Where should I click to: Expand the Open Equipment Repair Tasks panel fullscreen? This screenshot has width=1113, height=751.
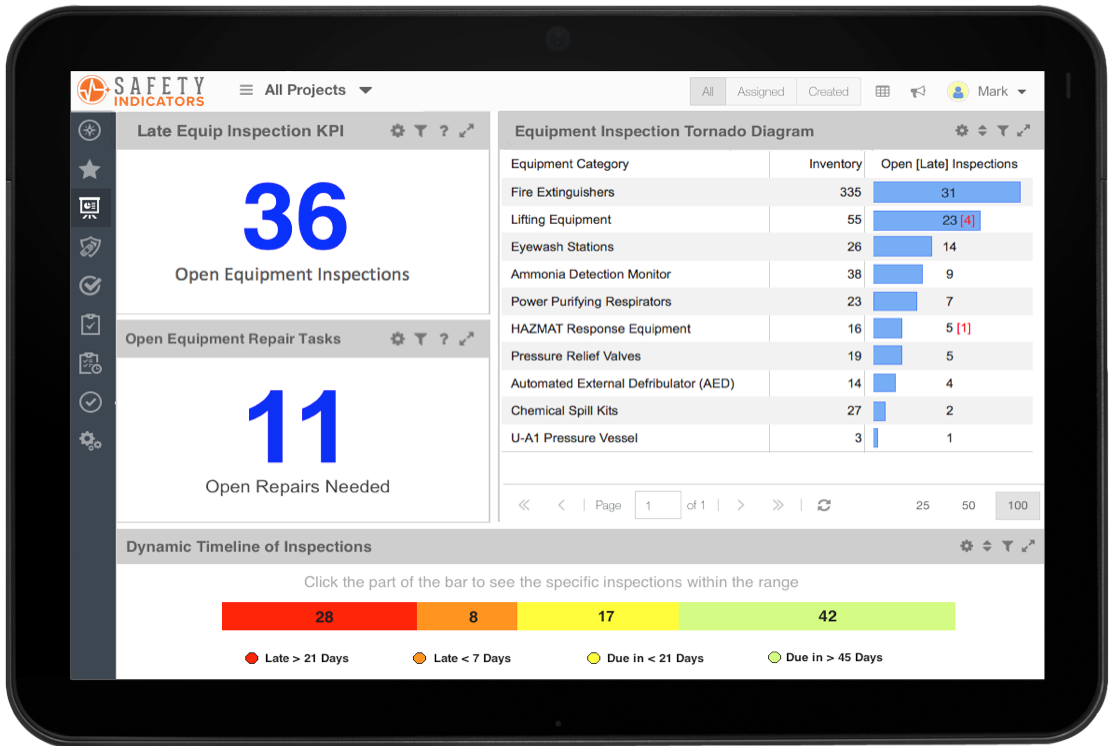[465, 339]
